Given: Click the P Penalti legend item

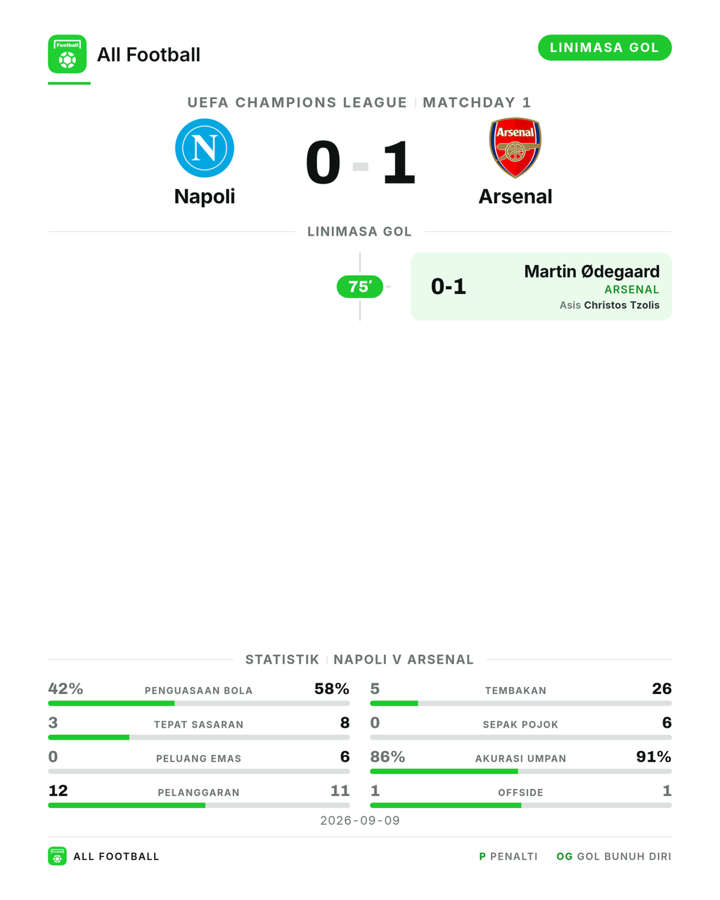Looking at the screenshot, I should tap(508, 856).
